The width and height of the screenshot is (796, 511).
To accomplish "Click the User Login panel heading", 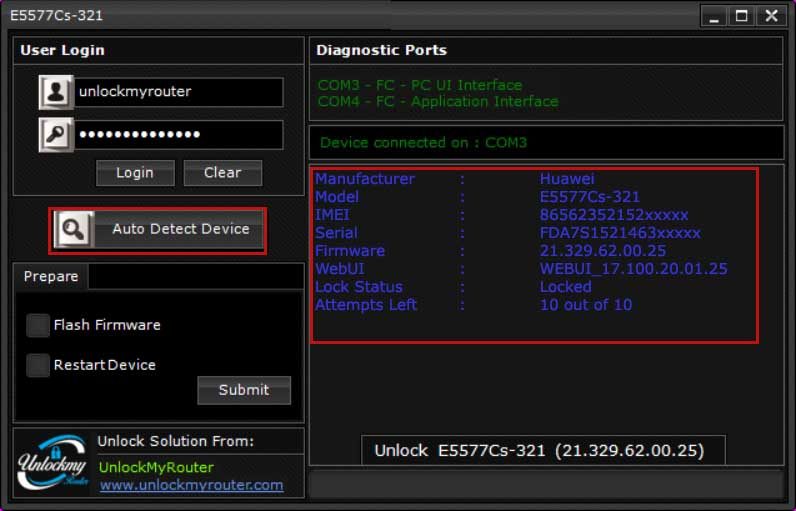I will (x=62, y=50).
